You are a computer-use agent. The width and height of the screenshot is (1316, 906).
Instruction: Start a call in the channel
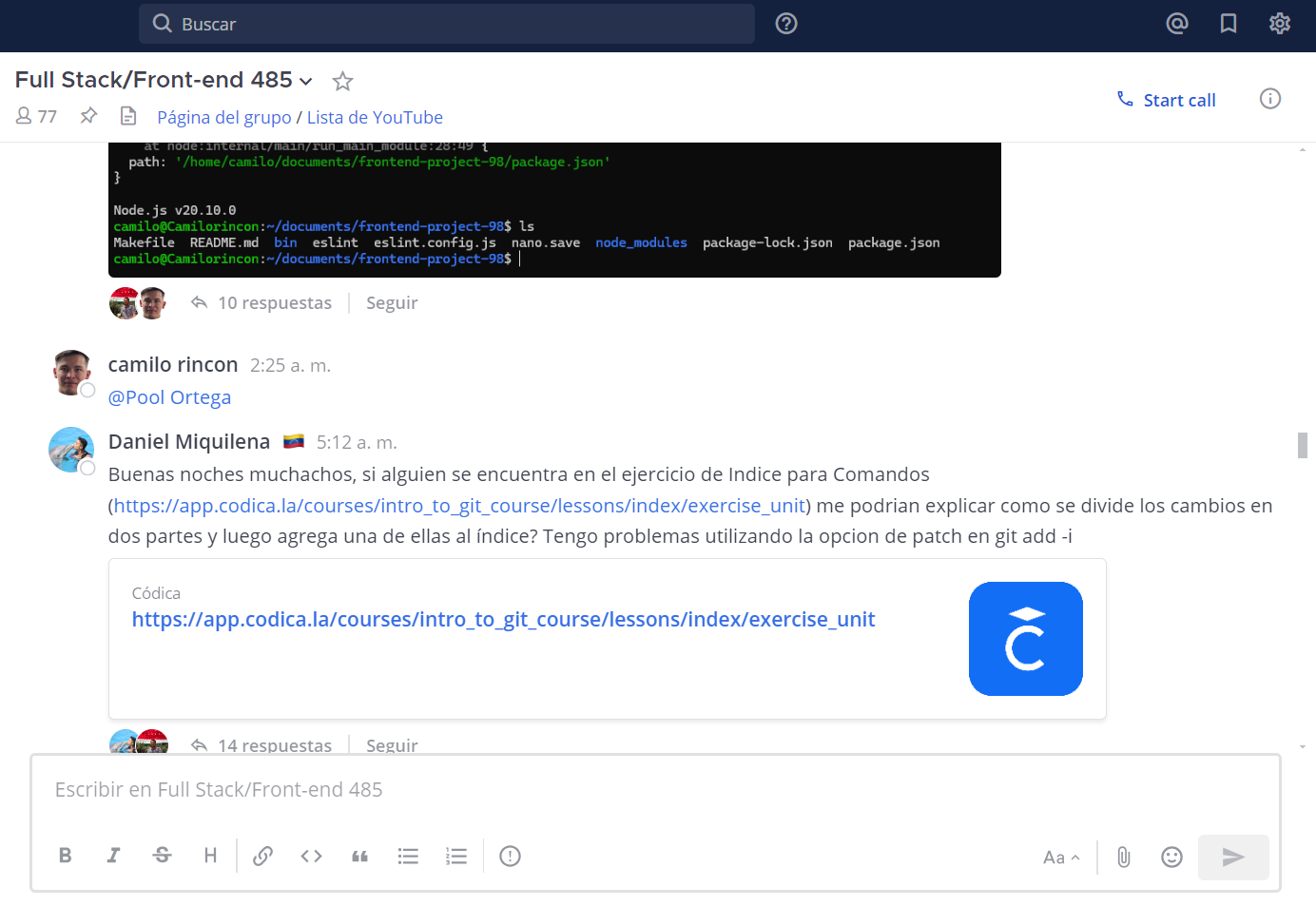[x=1167, y=100]
